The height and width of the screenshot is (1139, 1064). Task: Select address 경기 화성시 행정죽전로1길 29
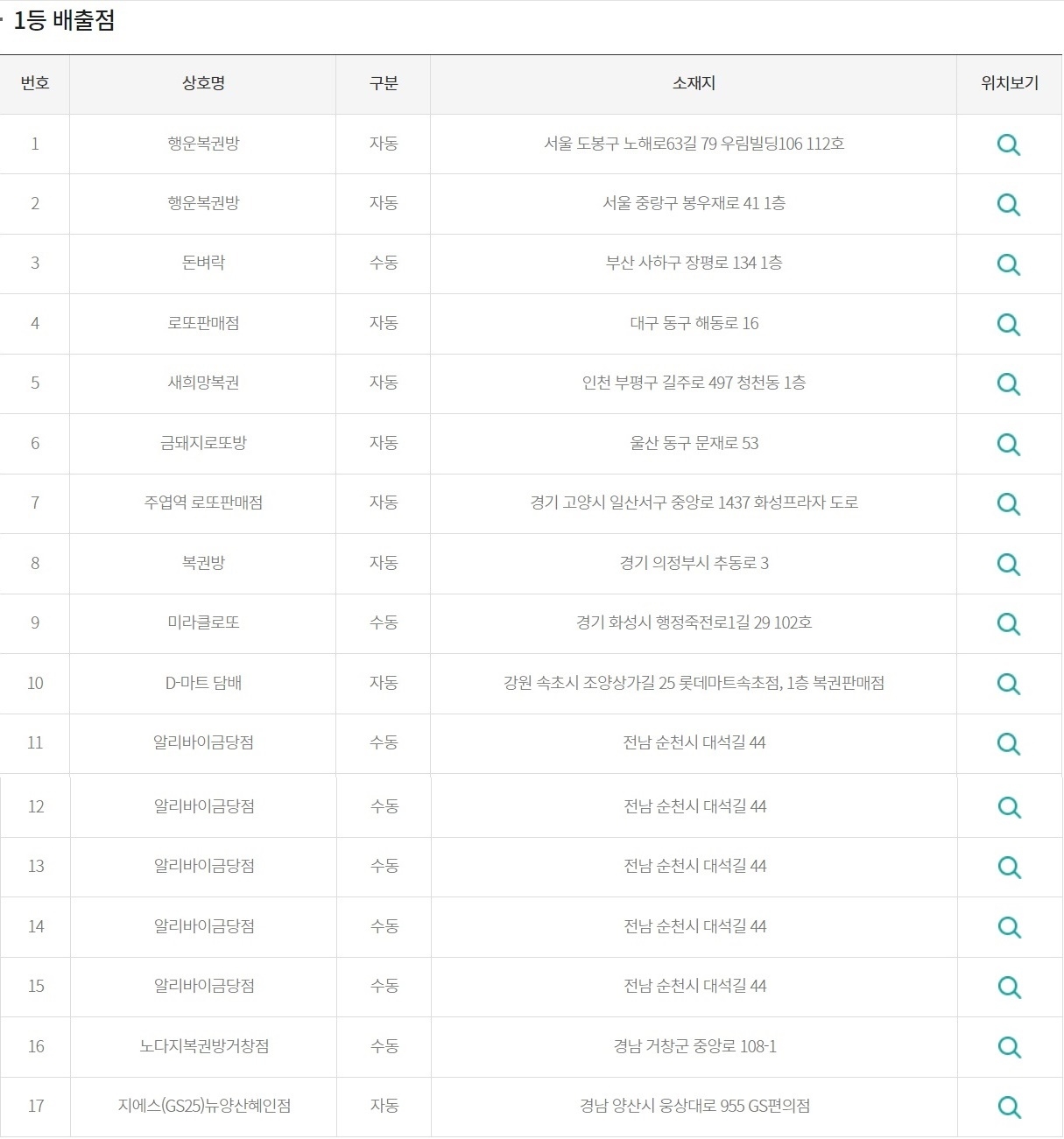coord(673,622)
